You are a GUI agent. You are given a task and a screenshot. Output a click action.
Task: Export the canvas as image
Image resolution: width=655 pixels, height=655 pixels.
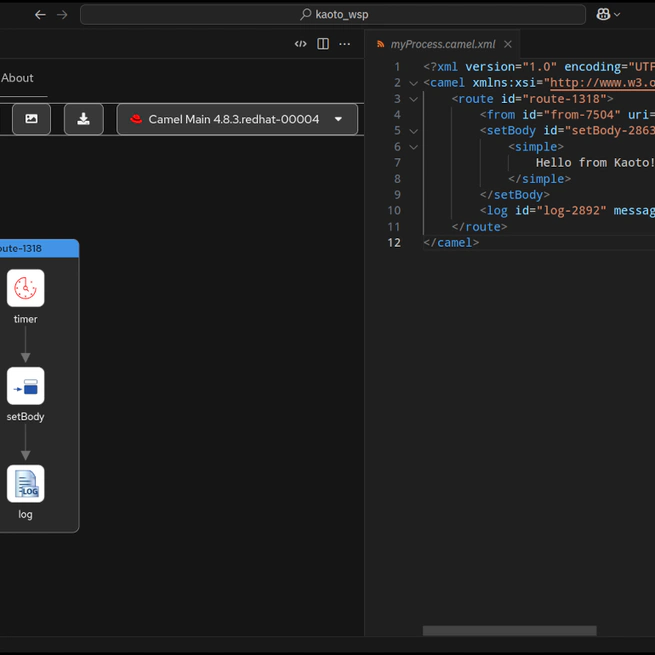click(32, 119)
